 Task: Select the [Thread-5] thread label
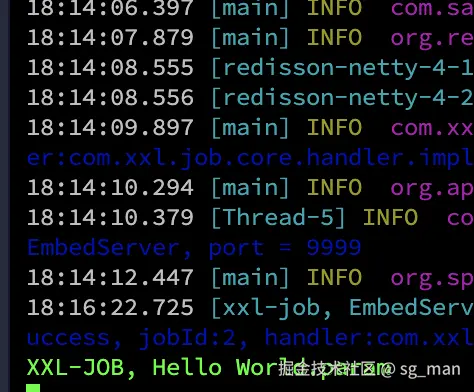pos(278,218)
